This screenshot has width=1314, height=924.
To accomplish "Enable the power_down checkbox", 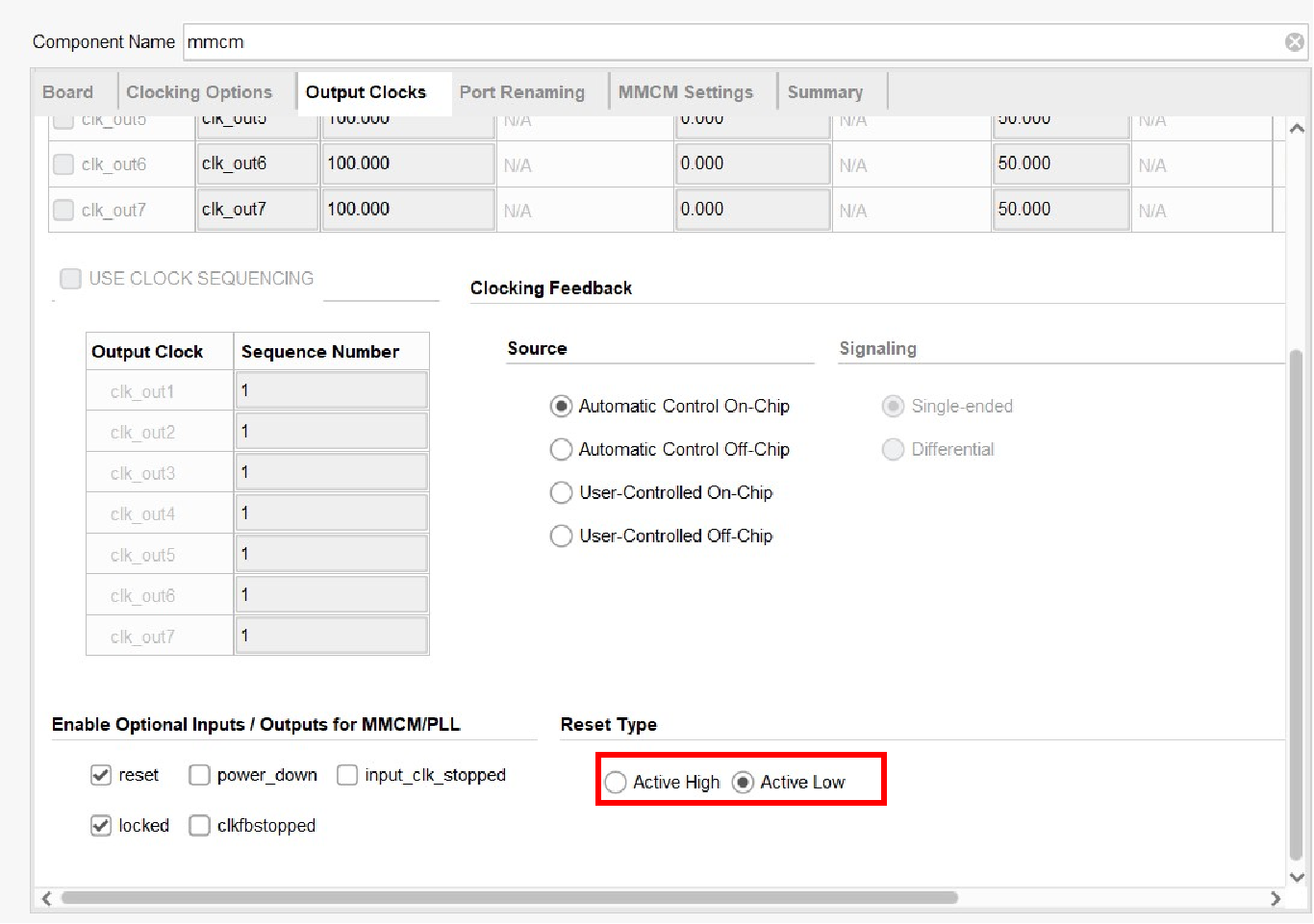I will tap(199, 775).
